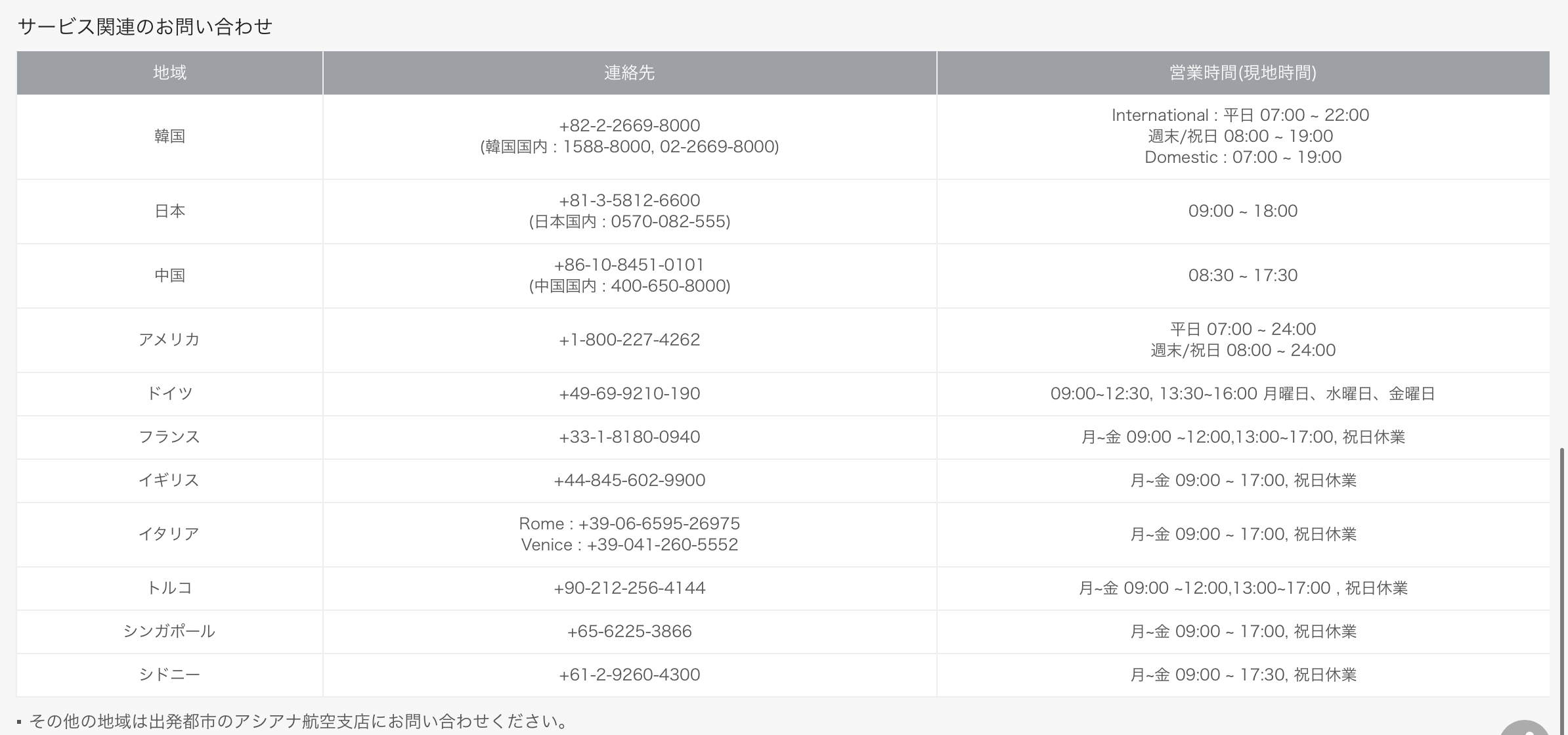Click Singapore phone number +65-6225-3866
The height and width of the screenshot is (735, 1568).
click(x=629, y=631)
